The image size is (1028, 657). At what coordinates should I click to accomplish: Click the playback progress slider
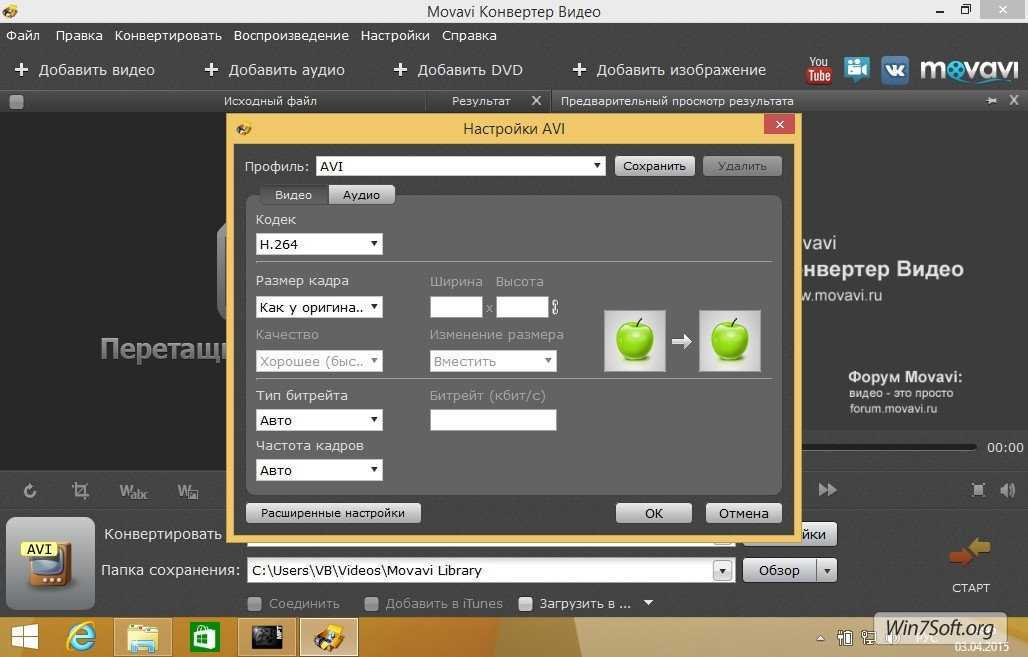(888, 447)
